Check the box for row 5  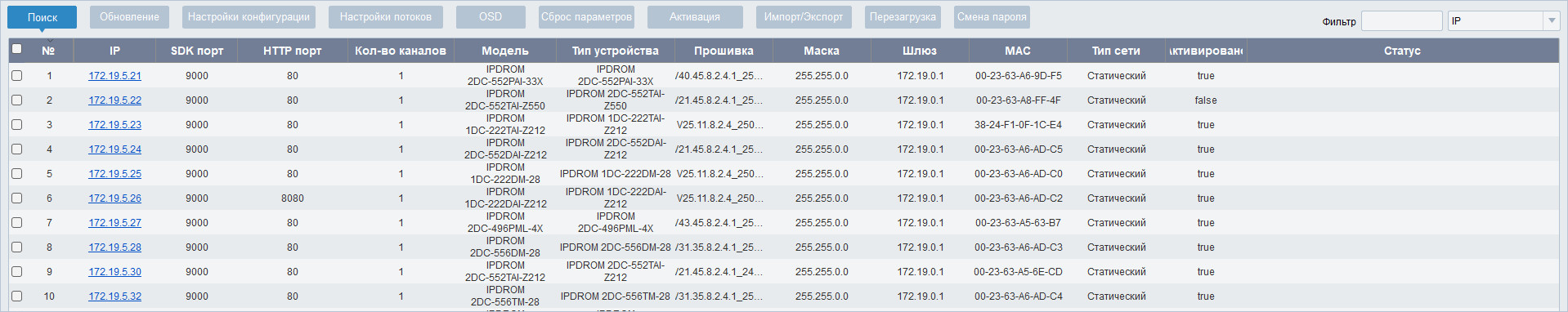[16, 173]
